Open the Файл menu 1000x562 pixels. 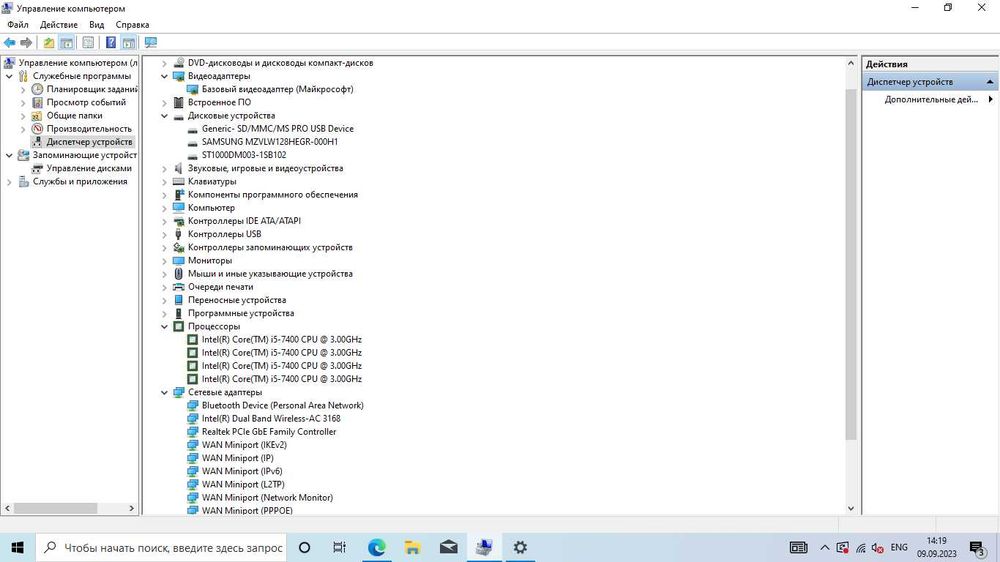coord(18,25)
